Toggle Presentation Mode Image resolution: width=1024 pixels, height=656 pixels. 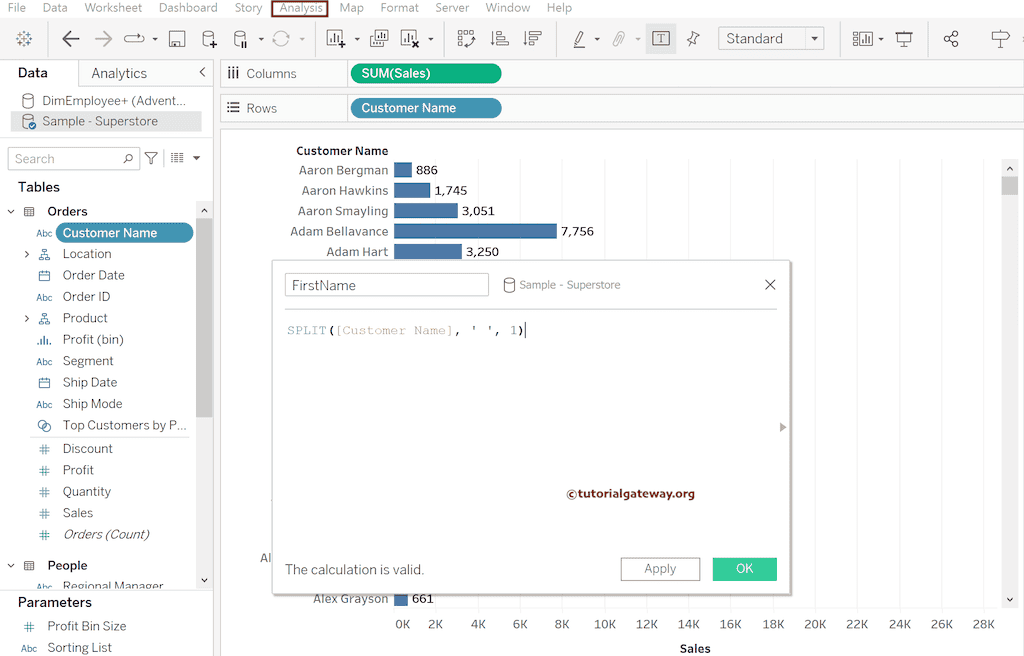904,39
